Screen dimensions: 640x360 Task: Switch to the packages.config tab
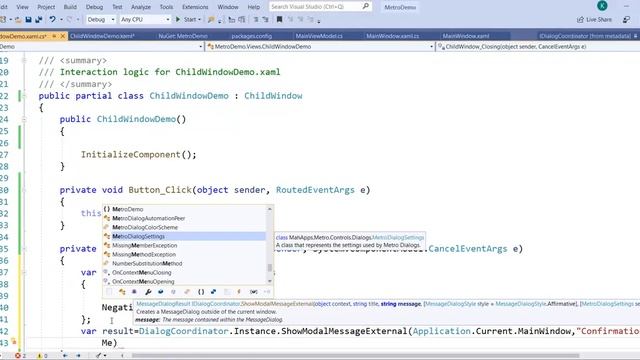click(x=251, y=36)
